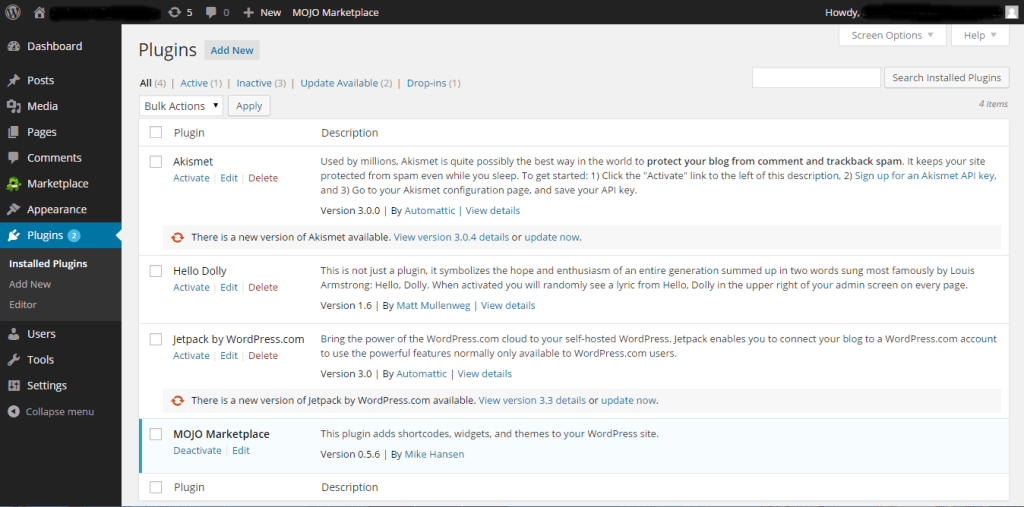Click the plus icon beside New
The height and width of the screenshot is (507, 1024).
point(248,12)
